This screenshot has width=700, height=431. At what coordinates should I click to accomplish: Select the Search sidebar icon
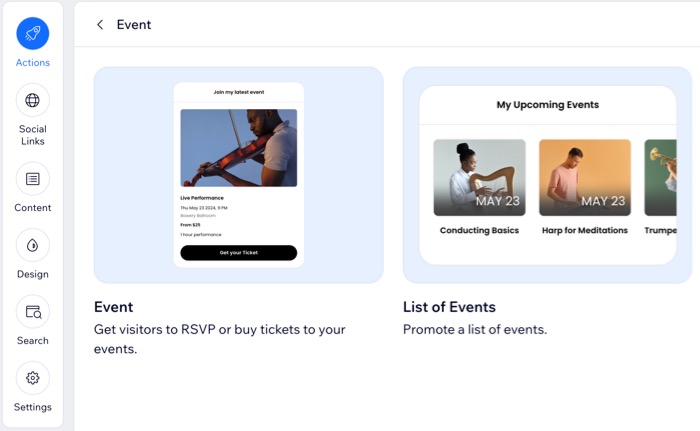tap(33, 312)
